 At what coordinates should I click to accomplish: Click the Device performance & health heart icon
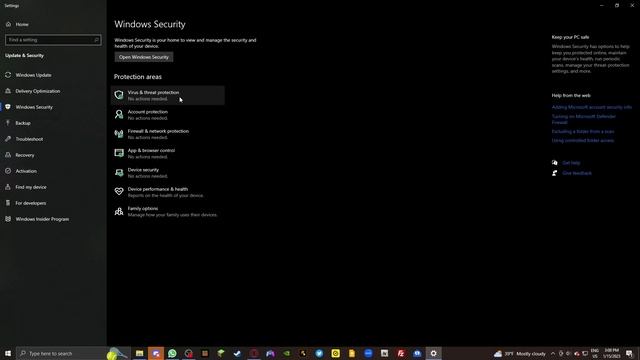(119, 191)
